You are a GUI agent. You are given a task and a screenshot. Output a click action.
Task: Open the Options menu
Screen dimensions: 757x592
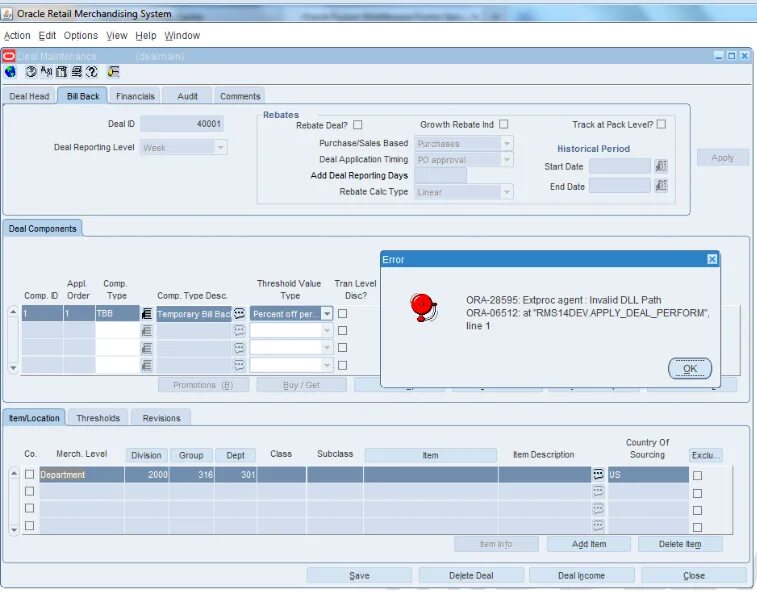pyautogui.click(x=81, y=36)
